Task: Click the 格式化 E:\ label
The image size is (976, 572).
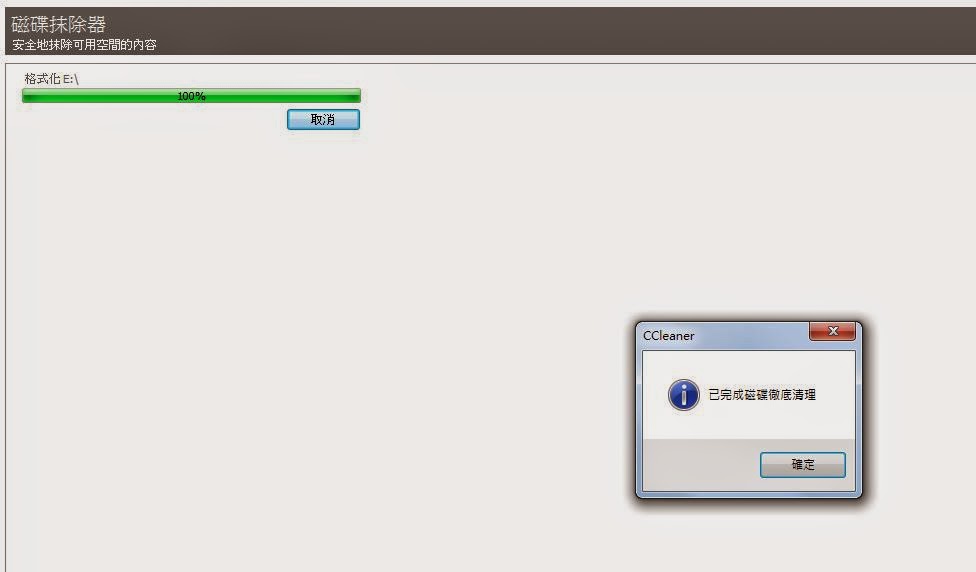Action: click(52, 78)
